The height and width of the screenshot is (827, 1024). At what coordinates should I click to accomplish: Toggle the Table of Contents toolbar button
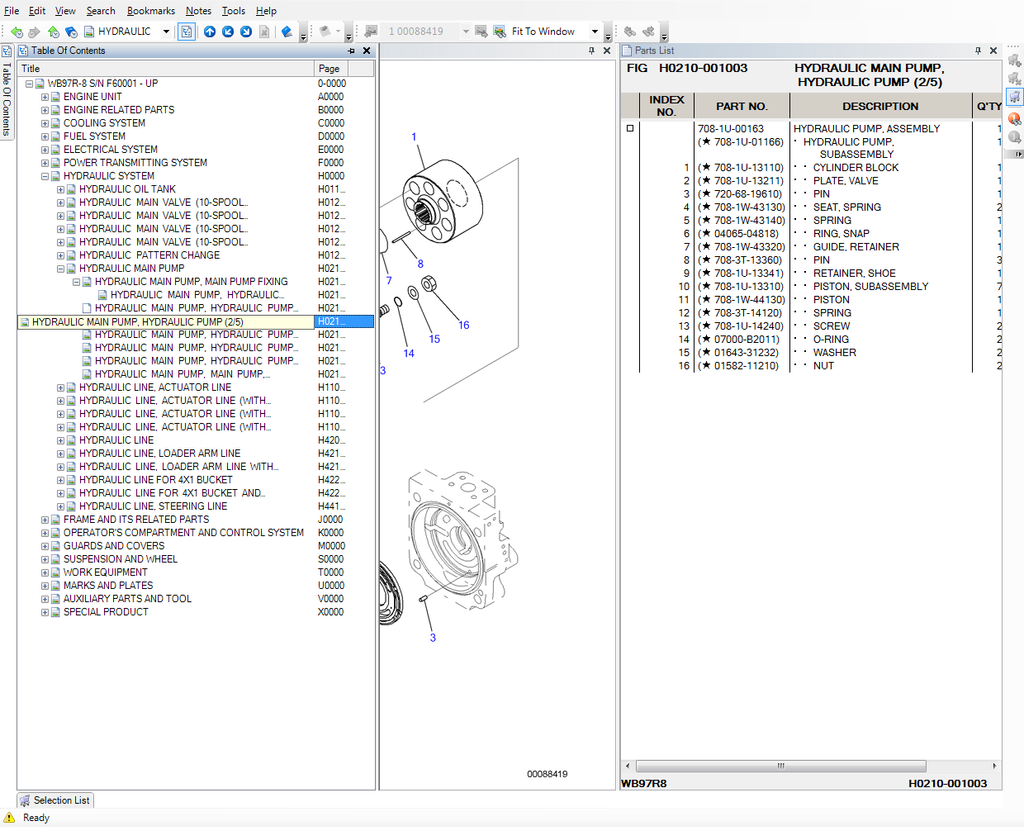click(187, 32)
